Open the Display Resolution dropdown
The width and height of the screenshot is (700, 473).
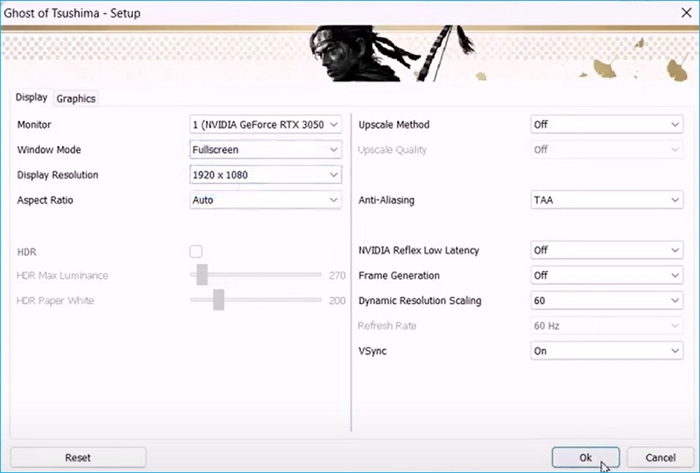[x=266, y=175]
